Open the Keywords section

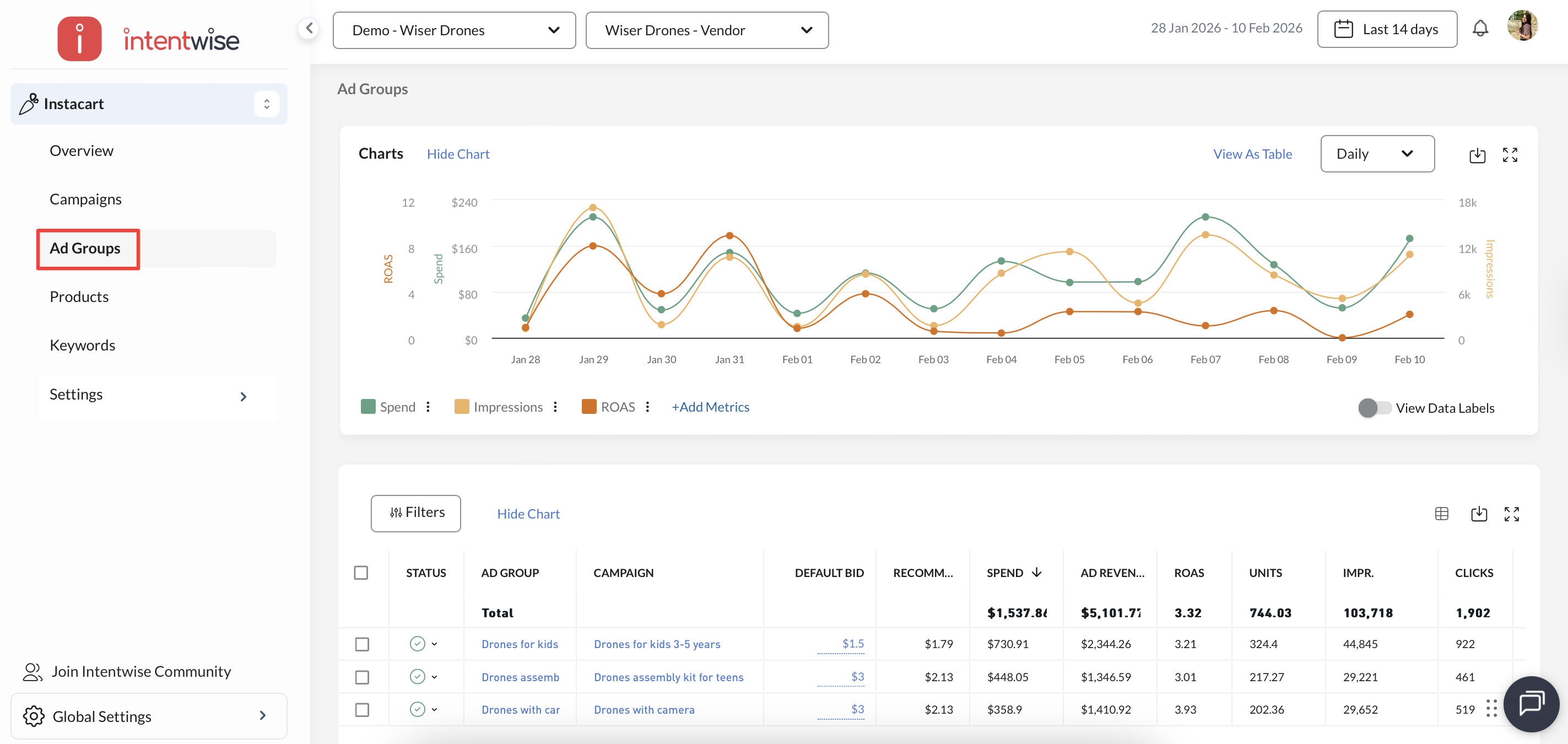point(82,345)
